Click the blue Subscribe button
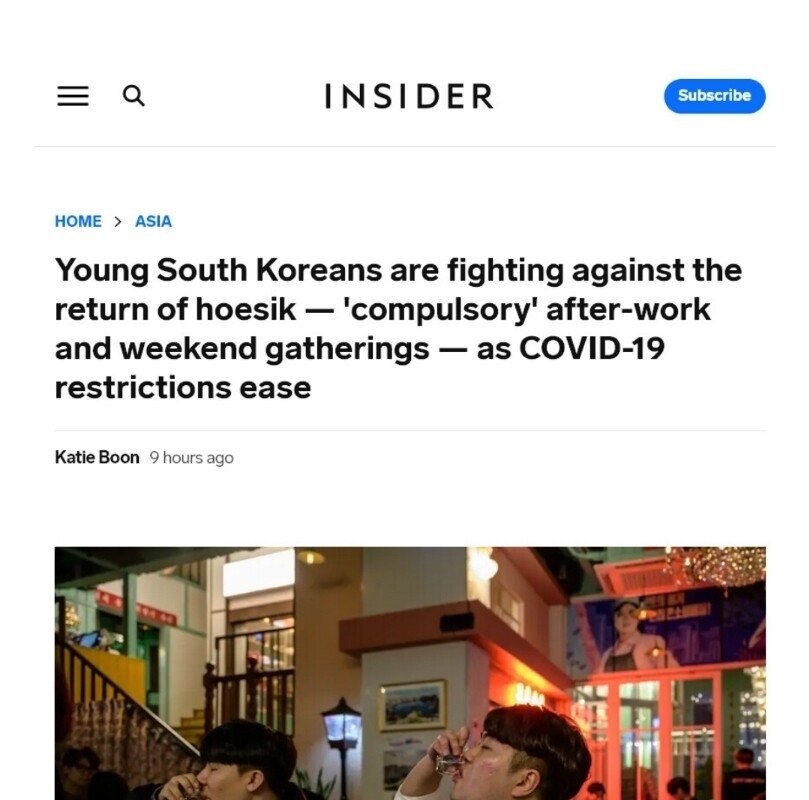809x800 pixels. click(x=715, y=96)
